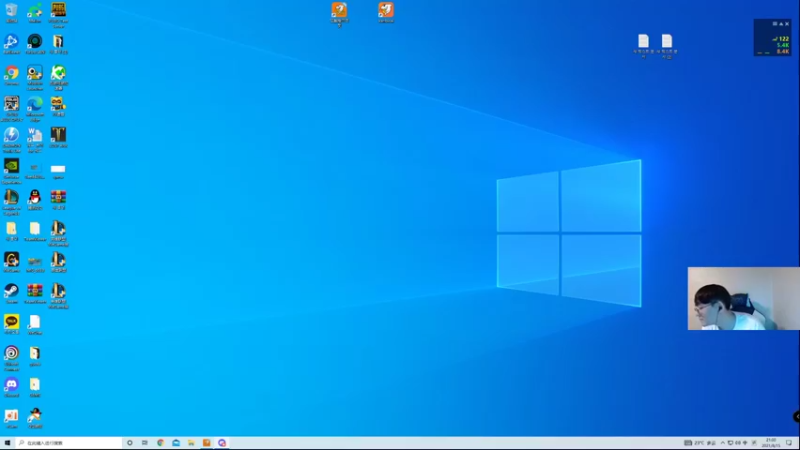Expand the hidden system tray icons chevron
This screenshot has width=800, height=450.
[722, 443]
